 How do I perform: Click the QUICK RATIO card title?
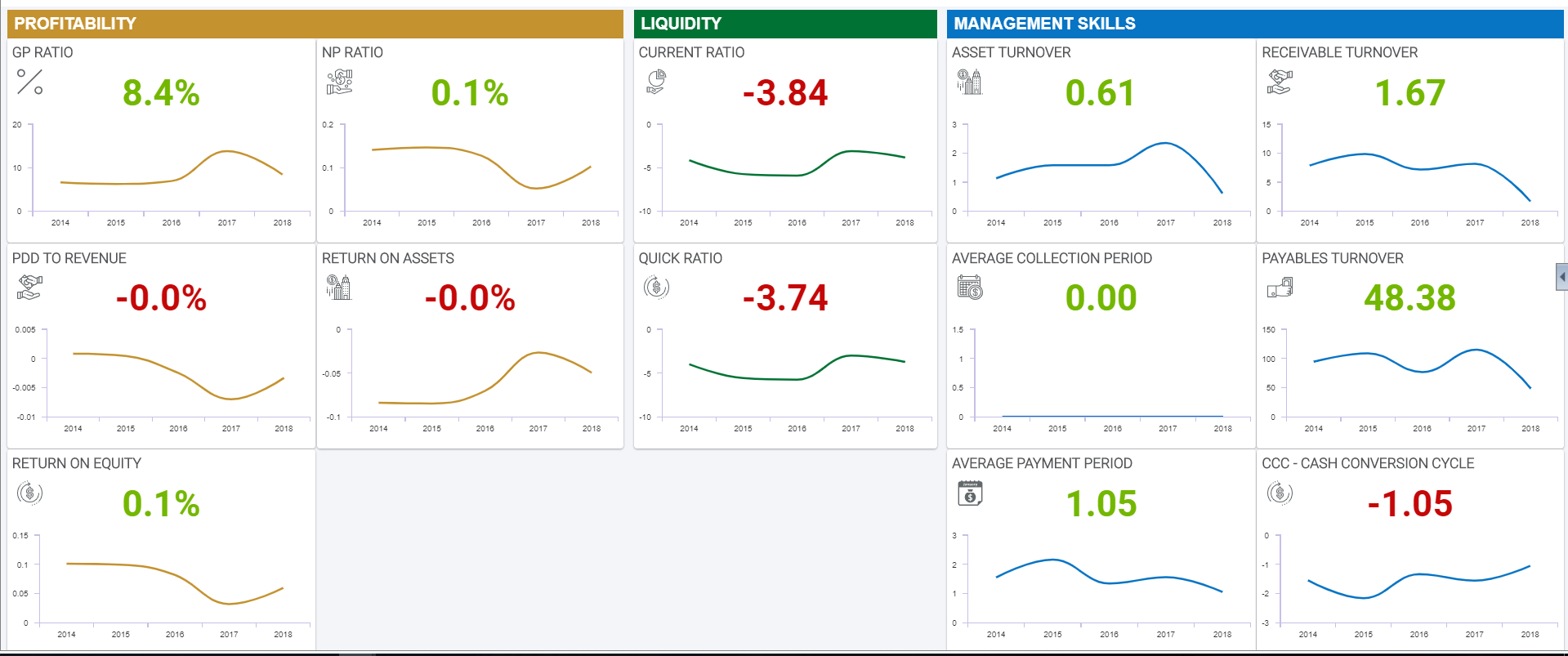point(681,258)
